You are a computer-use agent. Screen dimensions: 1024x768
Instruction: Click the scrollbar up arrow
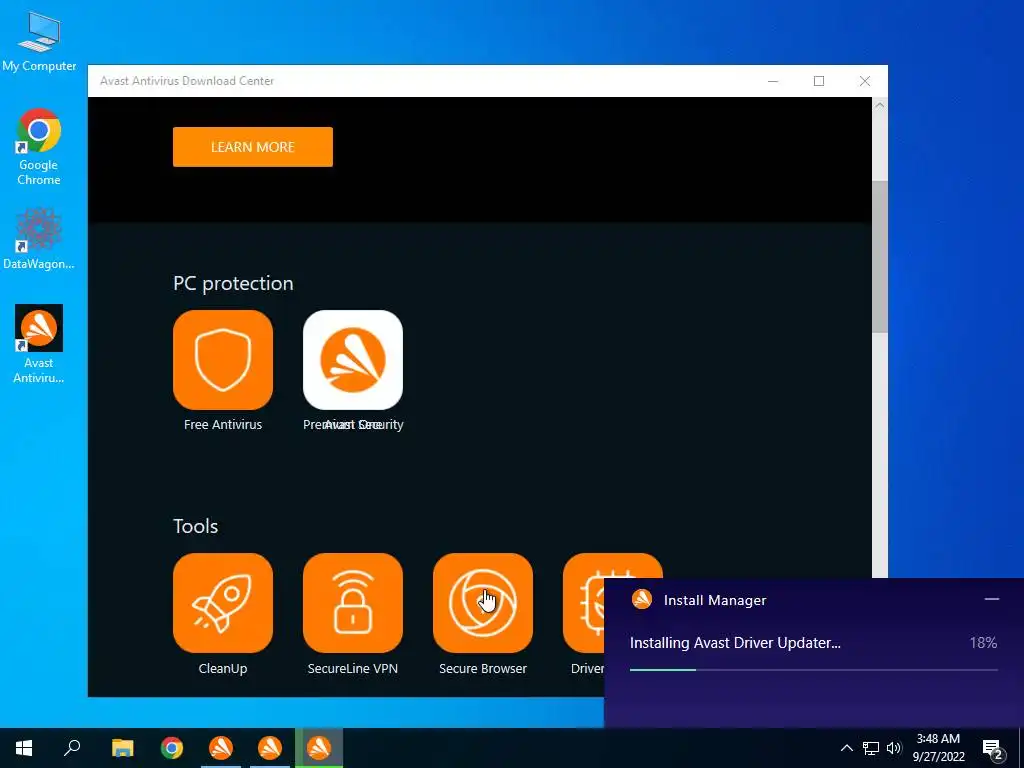880,105
